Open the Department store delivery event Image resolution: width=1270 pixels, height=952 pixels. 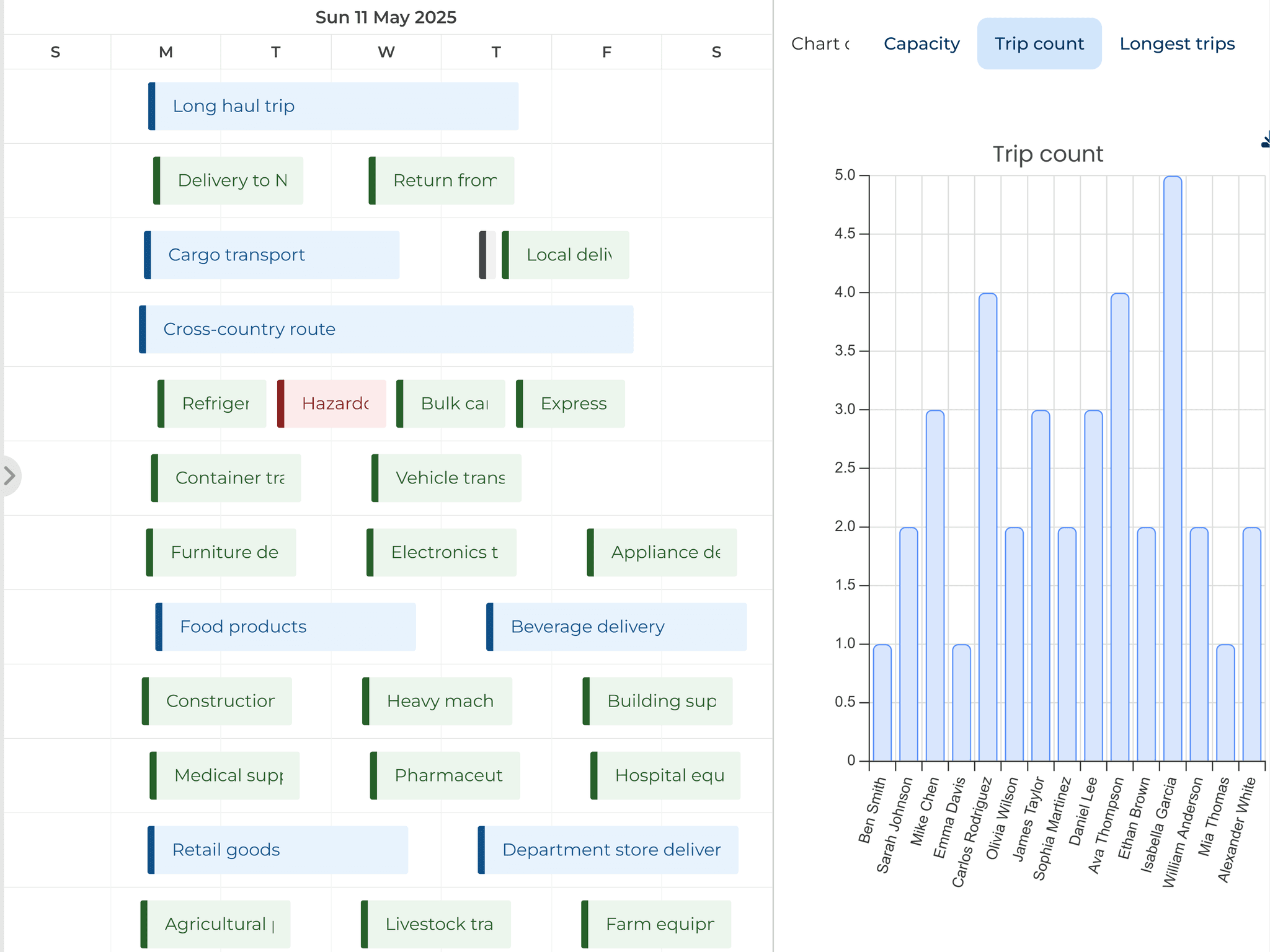[x=608, y=850]
